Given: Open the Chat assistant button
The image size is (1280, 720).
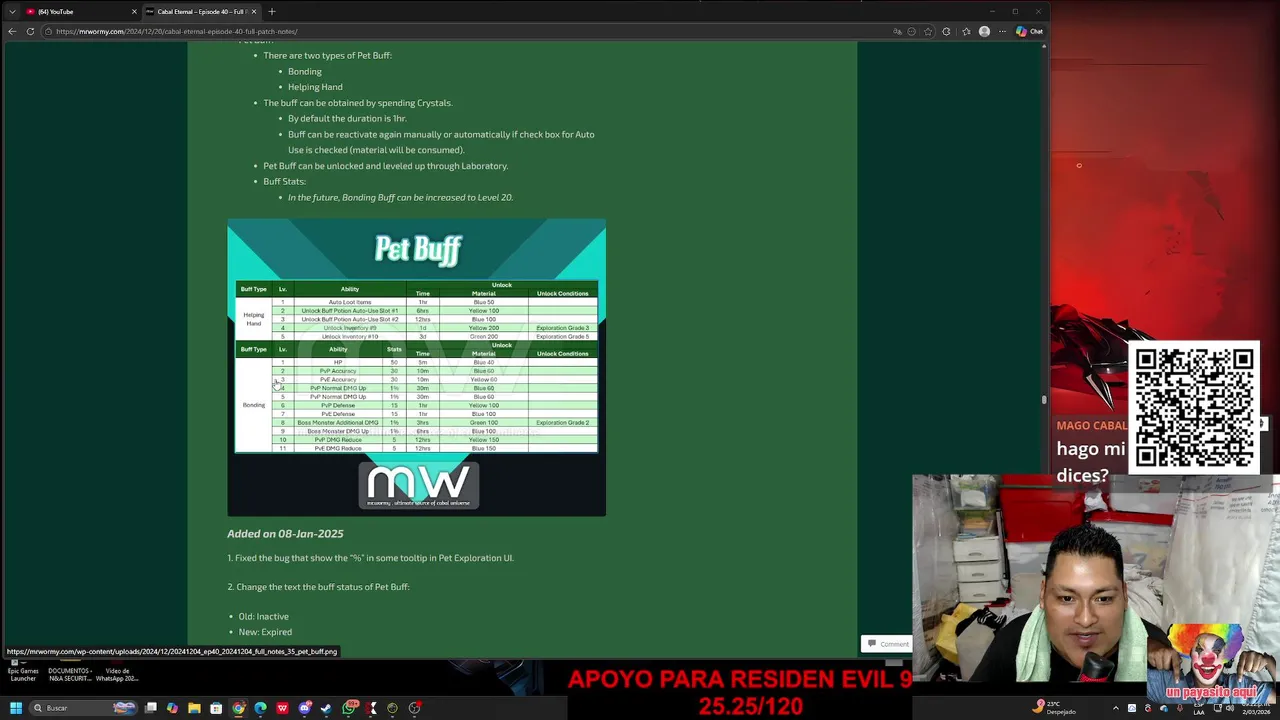Looking at the screenshot, I should pos(1029,31).
